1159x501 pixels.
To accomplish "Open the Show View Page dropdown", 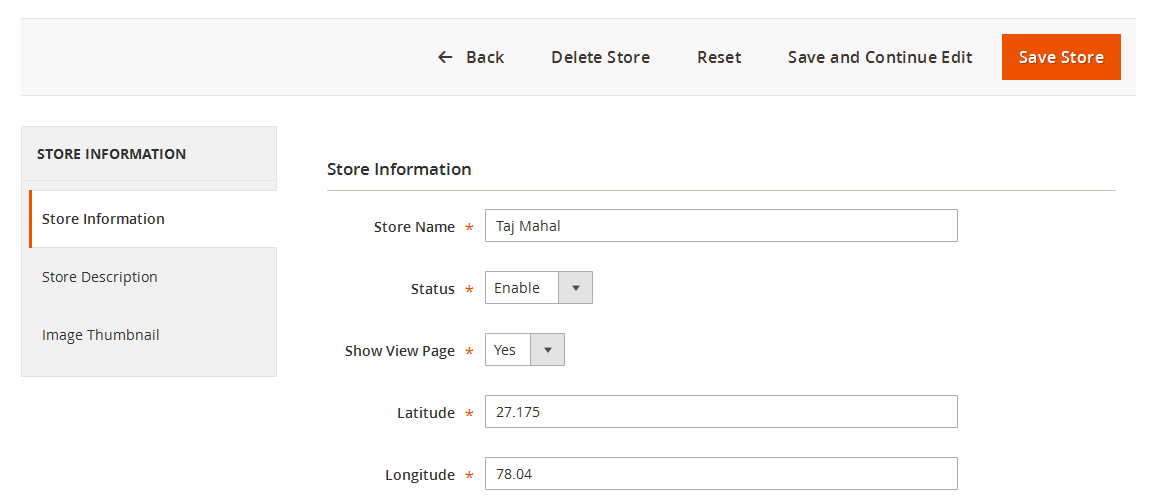I will 524,350.
